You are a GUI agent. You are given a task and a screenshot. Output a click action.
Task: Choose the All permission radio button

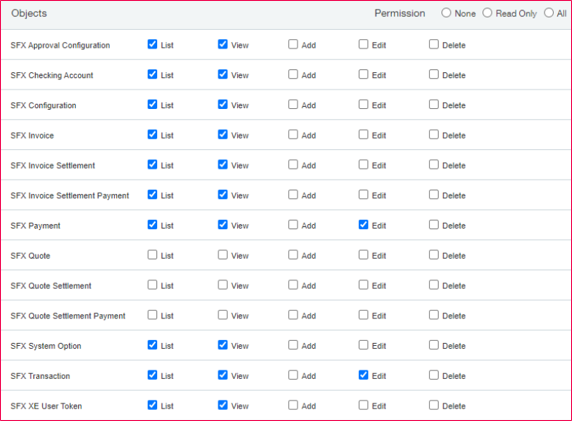pyautogui.click(x=549, y=13)
